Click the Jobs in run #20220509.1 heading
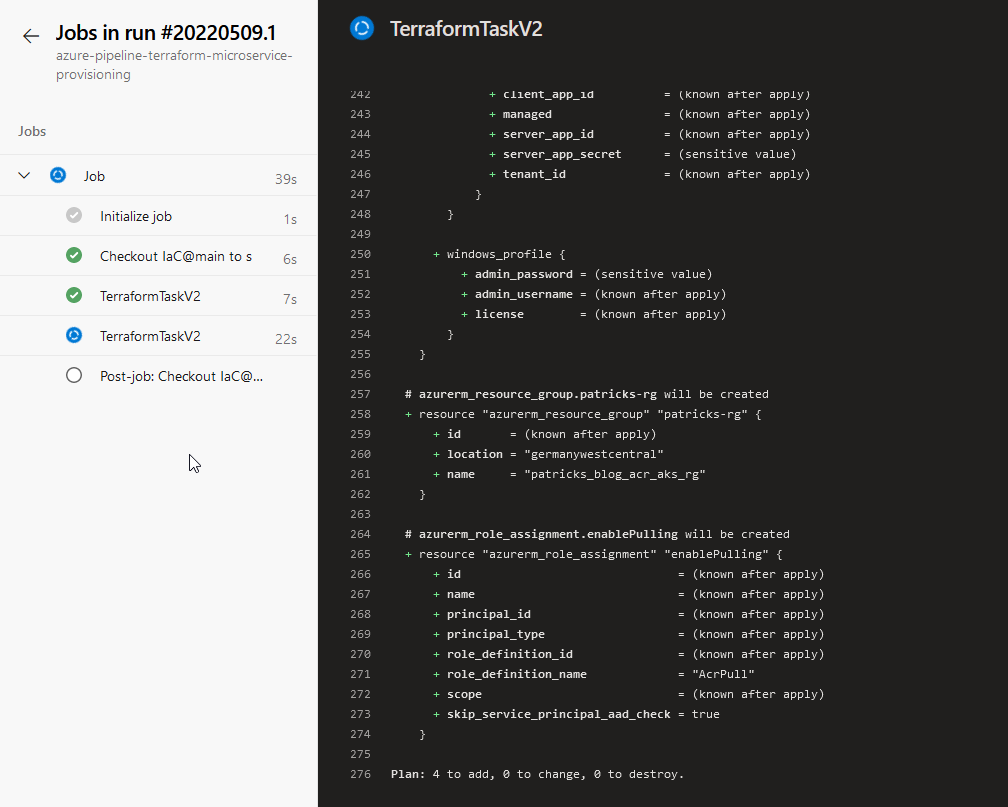This screenshot has height=807, width=1008. pyautogui.click(x=166, y=33)
